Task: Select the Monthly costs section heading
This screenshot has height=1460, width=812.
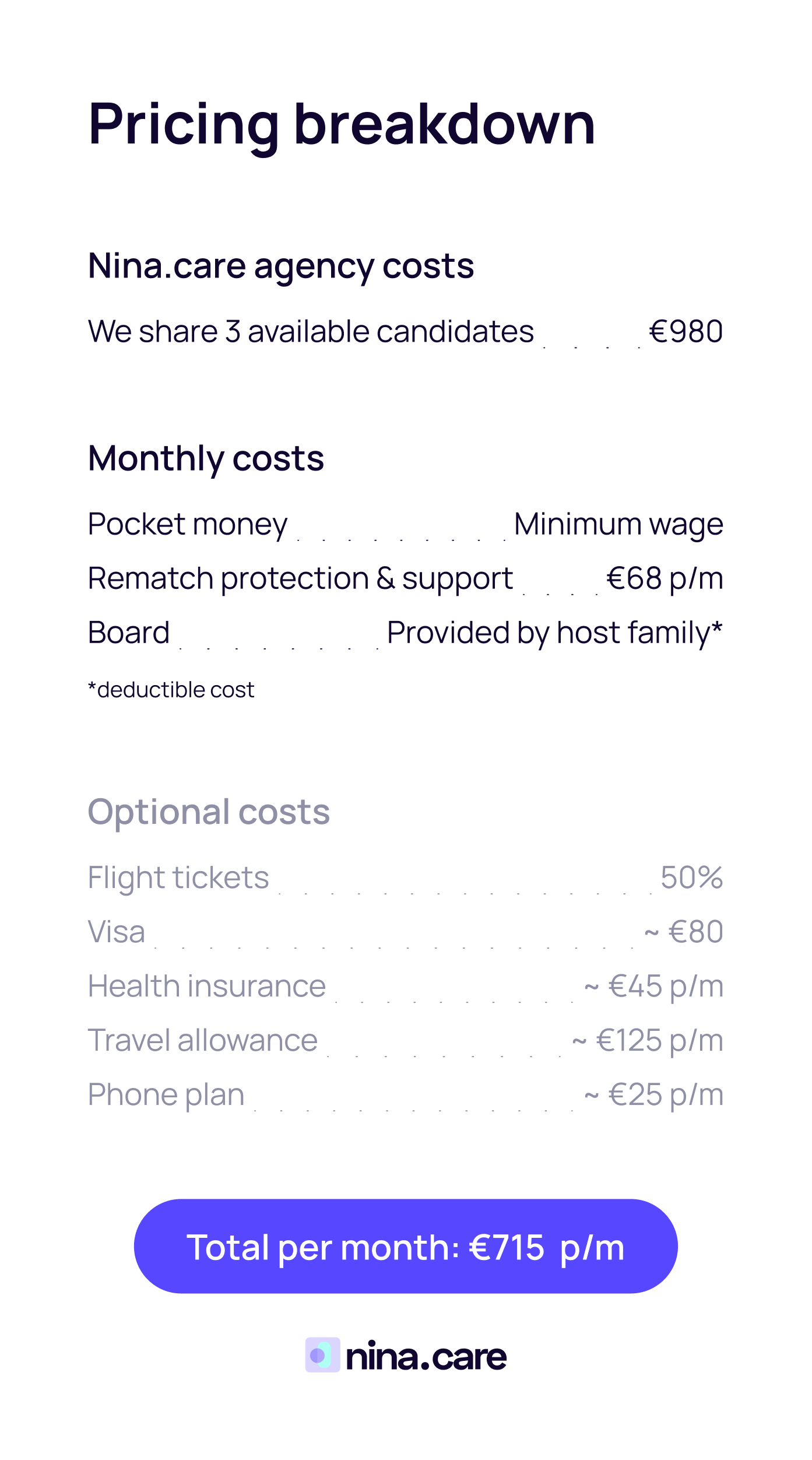Action: [x=206, y=458]
